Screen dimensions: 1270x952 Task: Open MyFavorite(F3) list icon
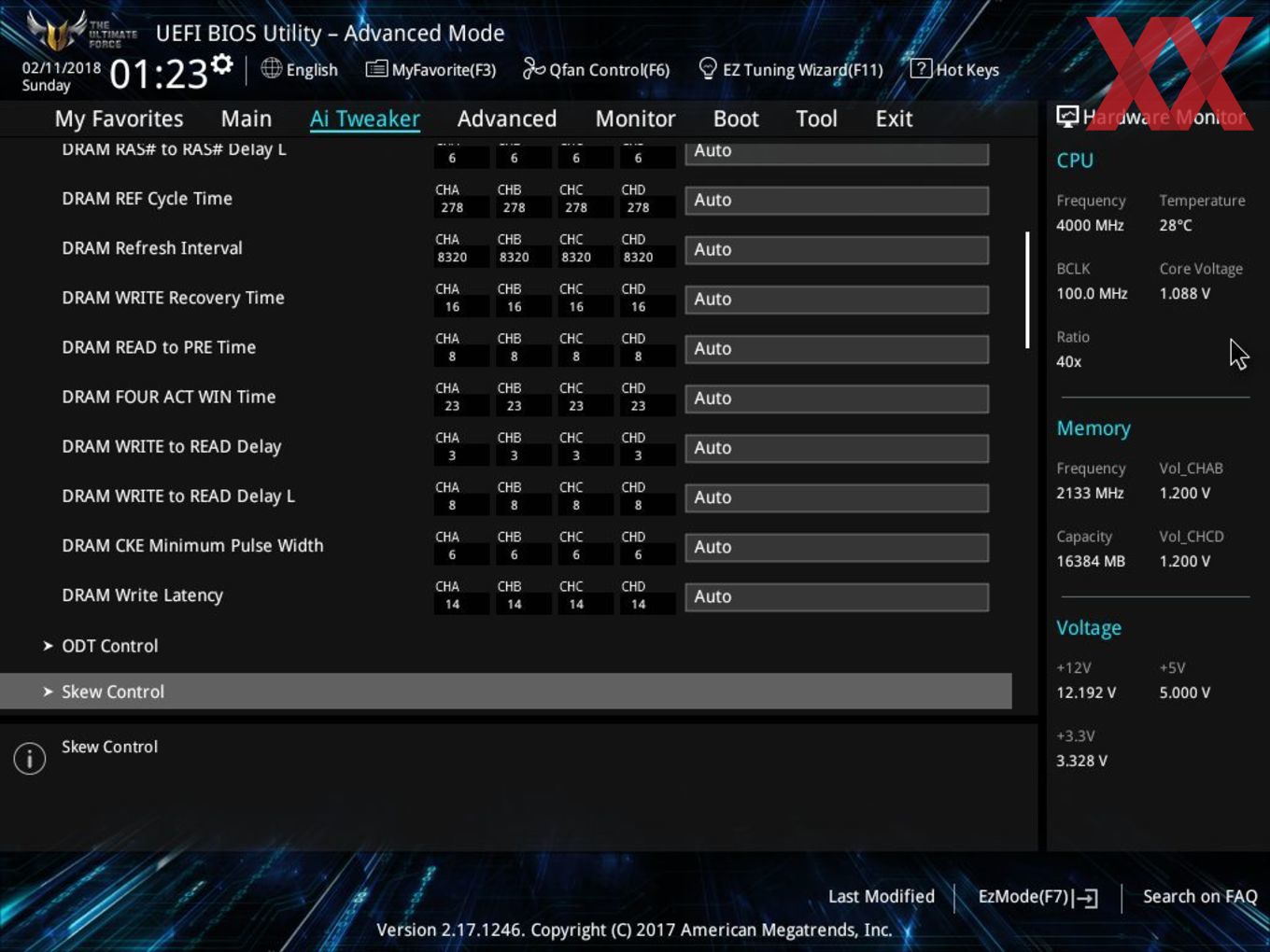(376, 69)
